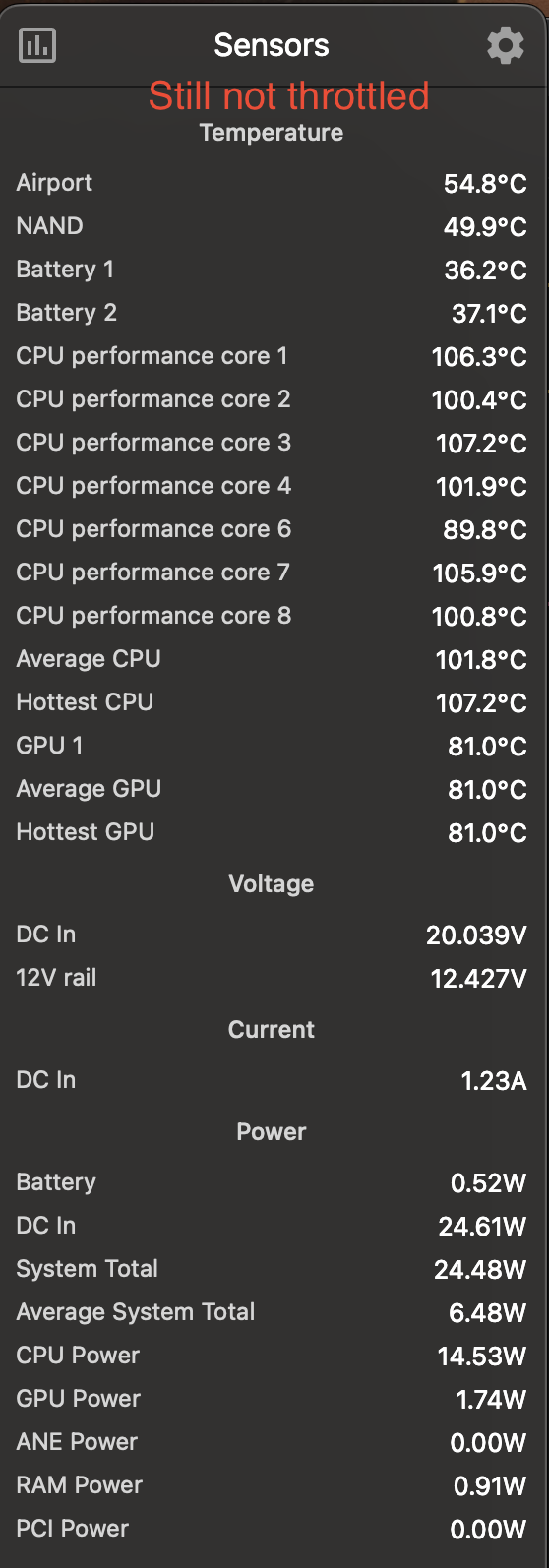Select the Average CPU temperature row
This screenshot has height=1568, width=549.
pyautogui.click(x=272, y=659)
